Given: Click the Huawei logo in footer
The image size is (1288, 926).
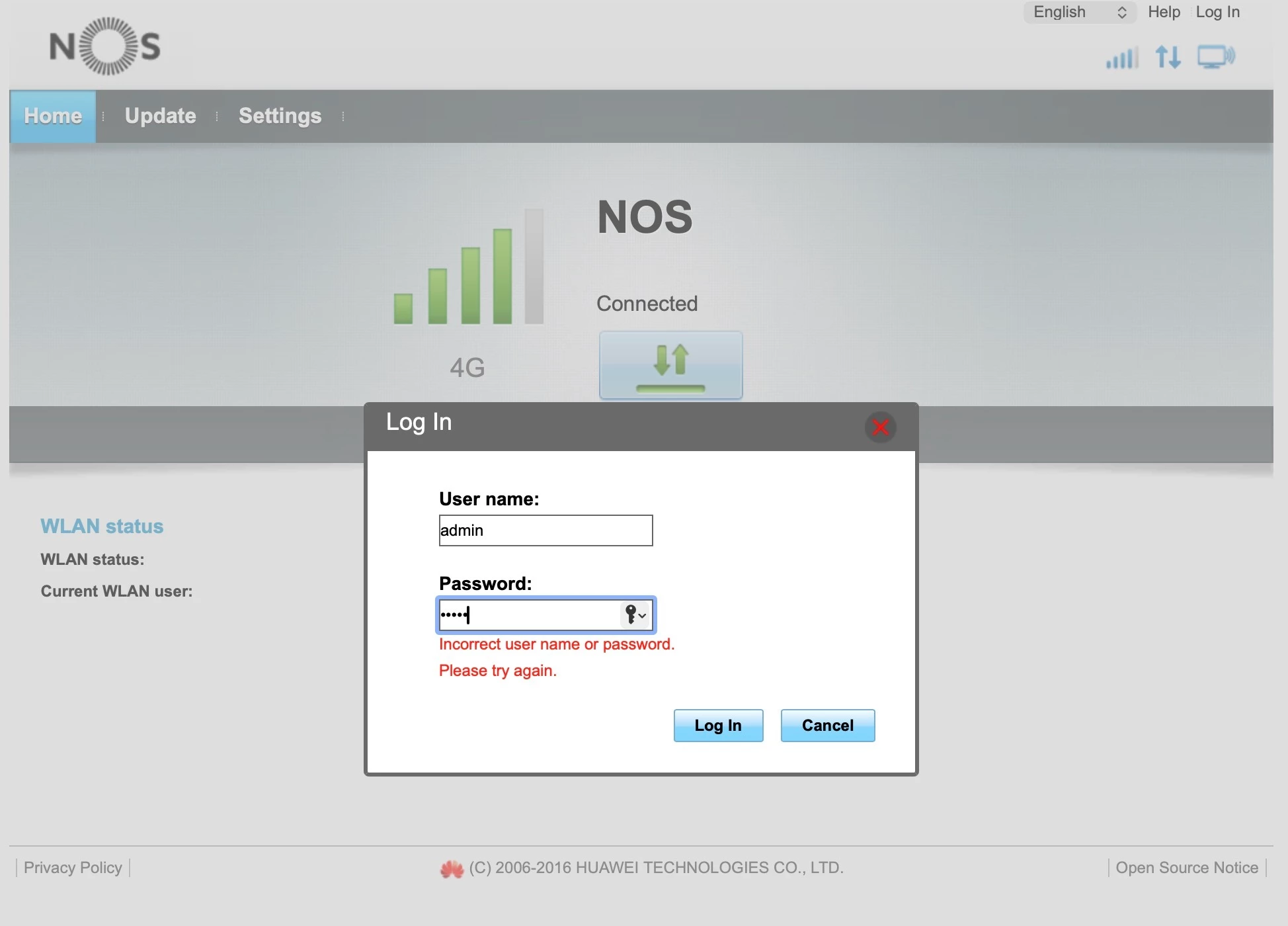Looking at the screenshot, I should pyautogui.click(x=452, y=868).
